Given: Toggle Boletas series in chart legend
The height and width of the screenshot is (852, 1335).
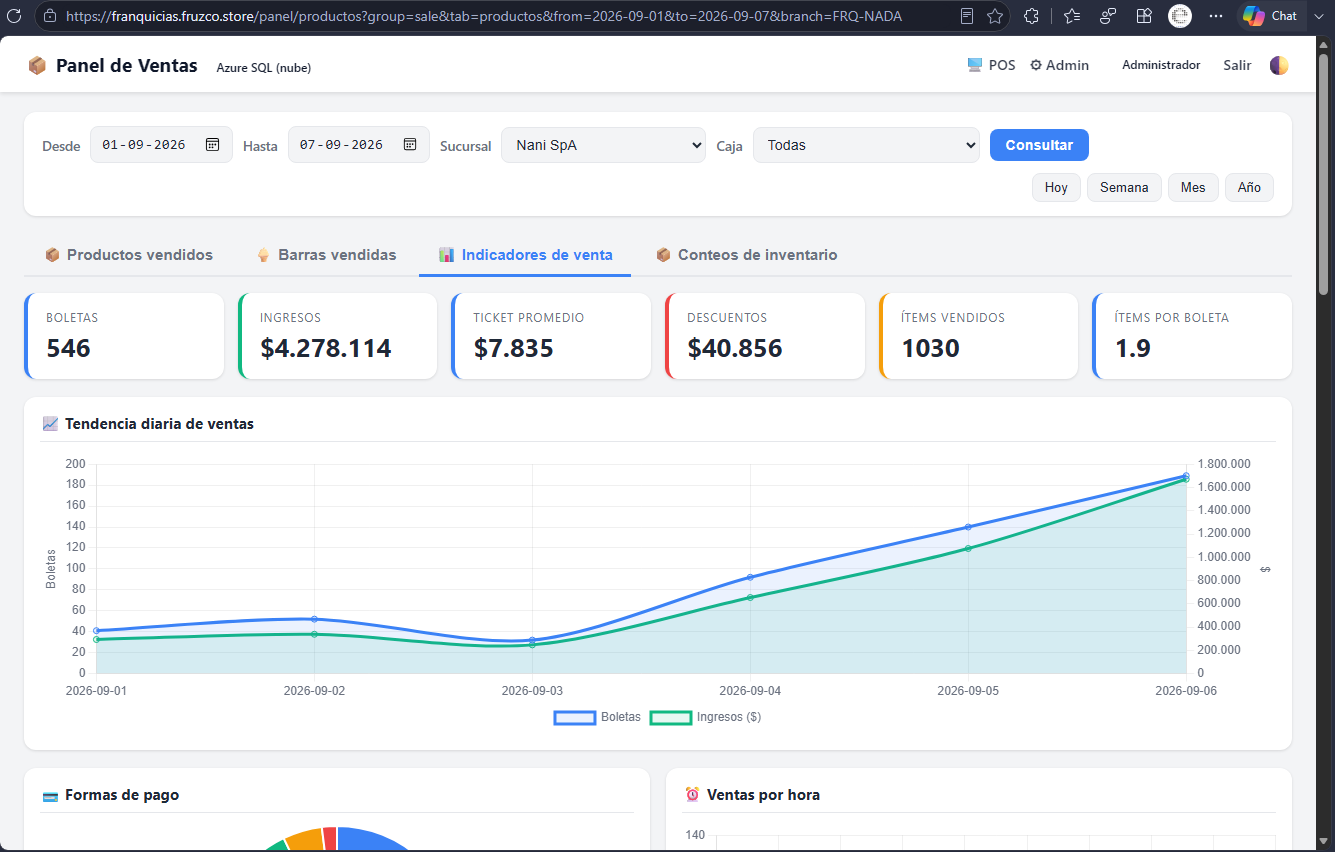Looking at the screenshot, I should point(598,717).
